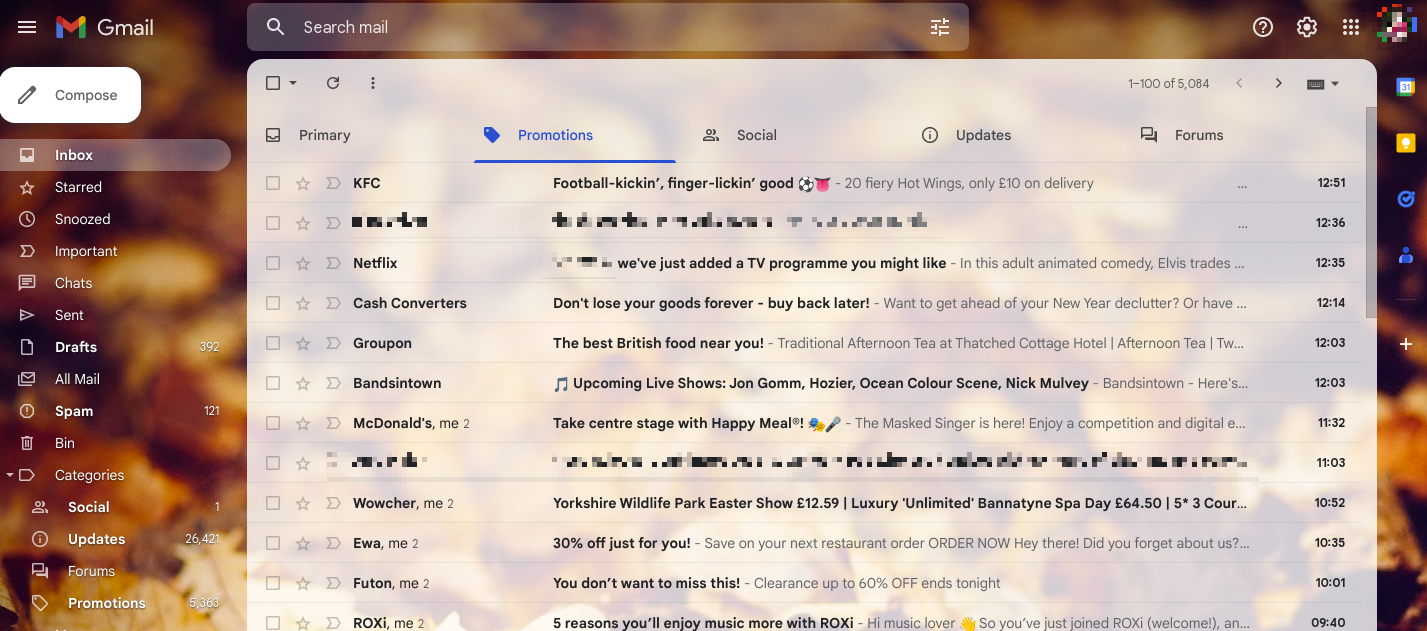Open Support help icon

pyautogui.click(x=1263, y=27)
